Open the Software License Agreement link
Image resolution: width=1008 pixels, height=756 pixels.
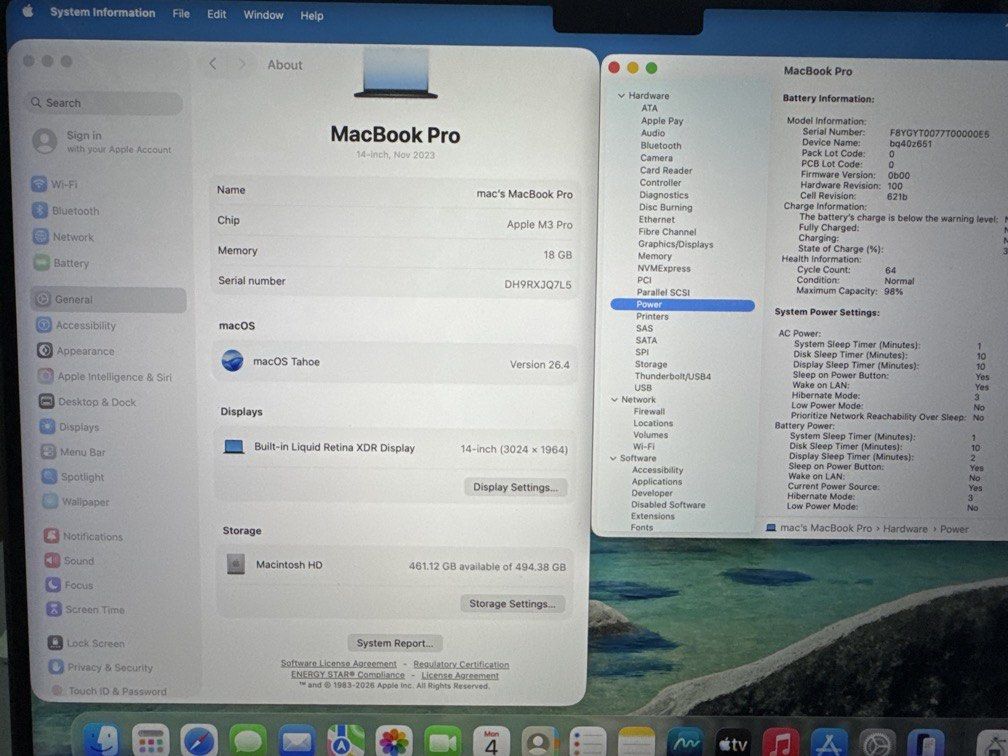[339, 663]
